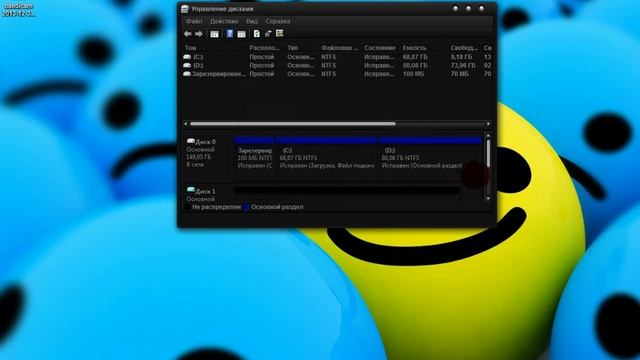Click the 100 МБ capacity cell
The image size is (640, 360).
(x=413, y=74)
